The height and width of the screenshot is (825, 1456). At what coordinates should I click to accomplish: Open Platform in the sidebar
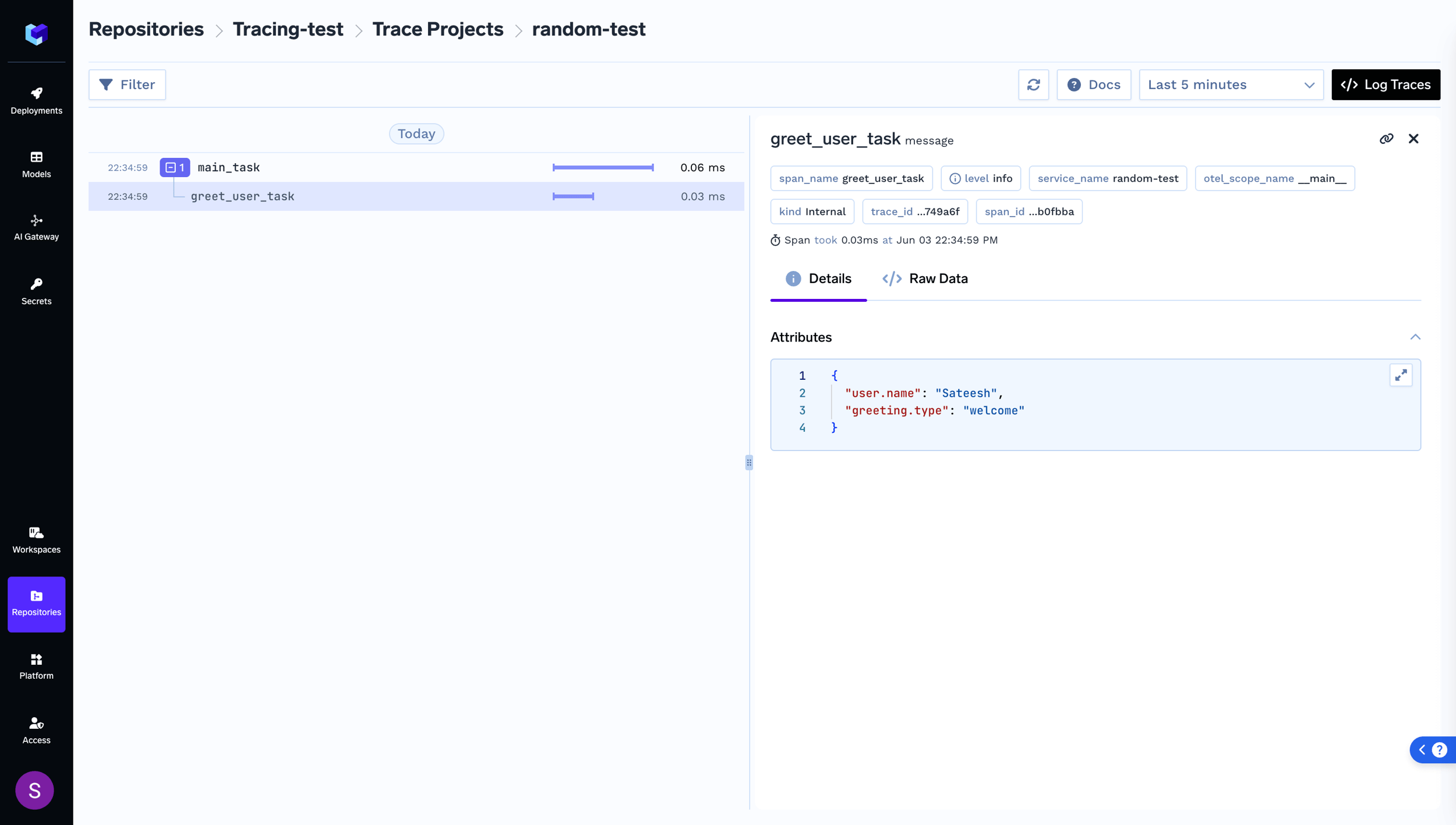36,667
